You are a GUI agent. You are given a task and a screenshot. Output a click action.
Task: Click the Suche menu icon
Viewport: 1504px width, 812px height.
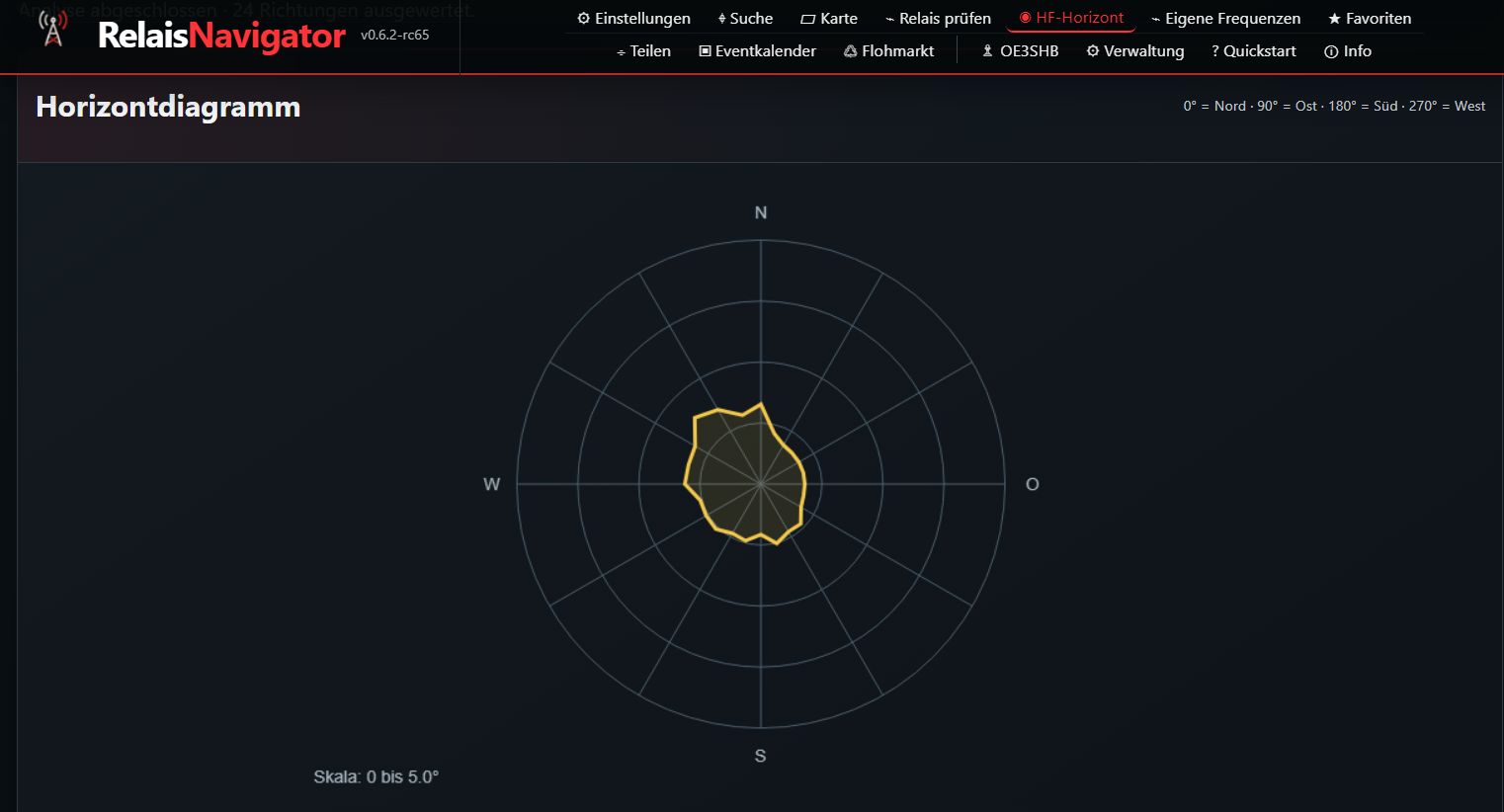pos(722,19)
